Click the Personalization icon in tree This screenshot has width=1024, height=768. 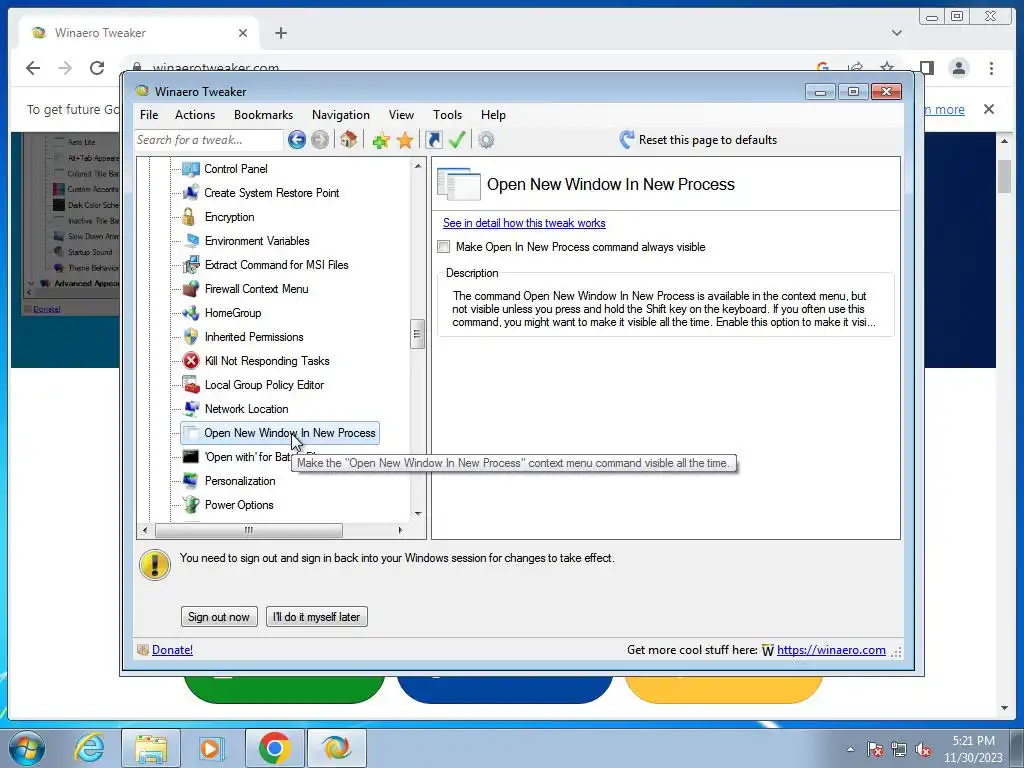[191, 481]
